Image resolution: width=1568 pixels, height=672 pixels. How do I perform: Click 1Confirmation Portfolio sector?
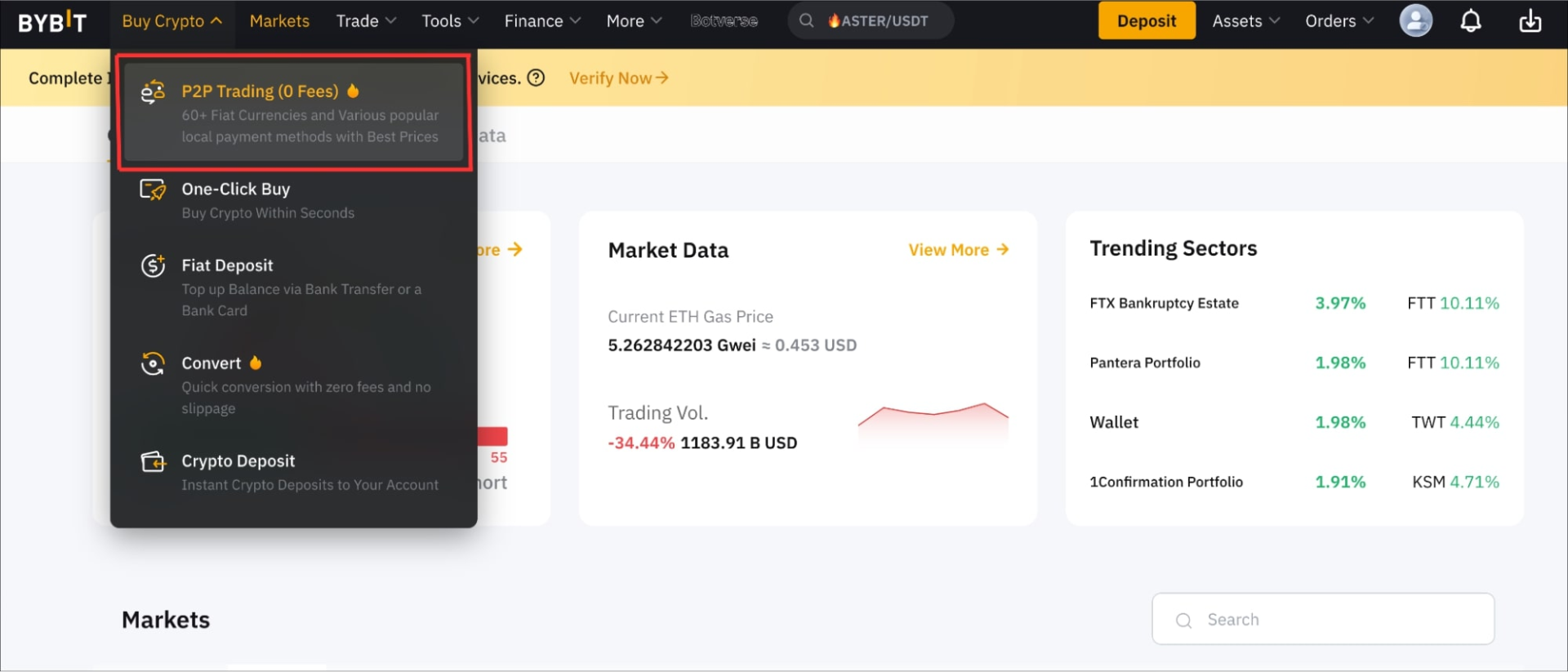click(1166, 482)
